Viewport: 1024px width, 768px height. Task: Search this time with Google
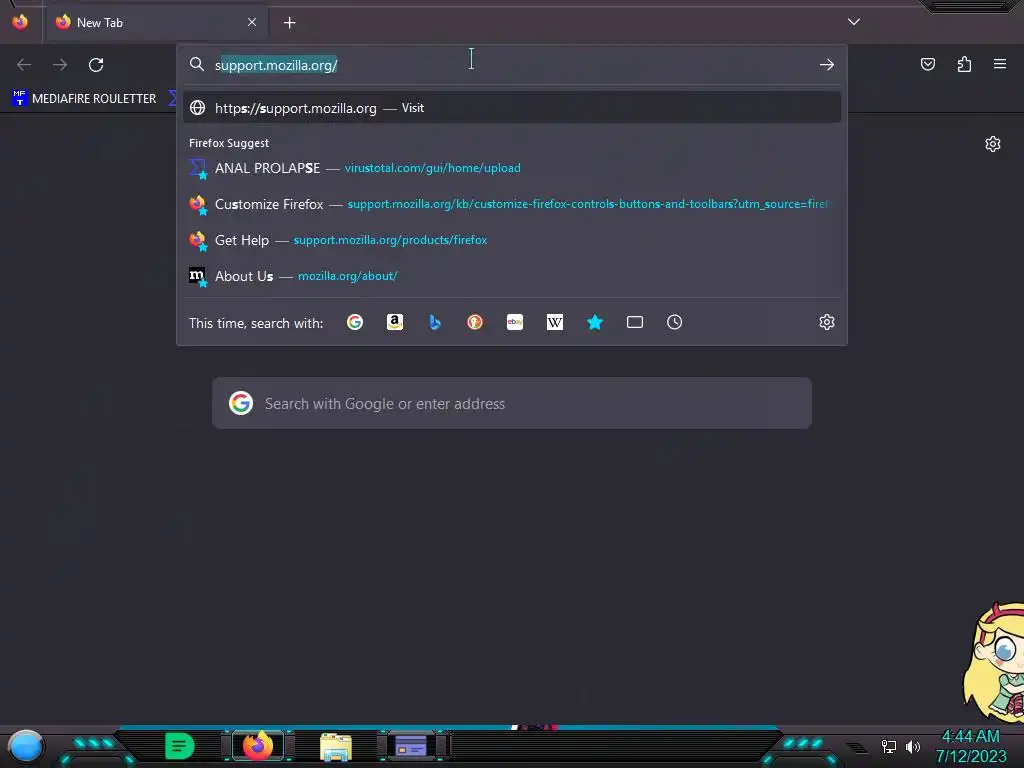coord(355,322)
